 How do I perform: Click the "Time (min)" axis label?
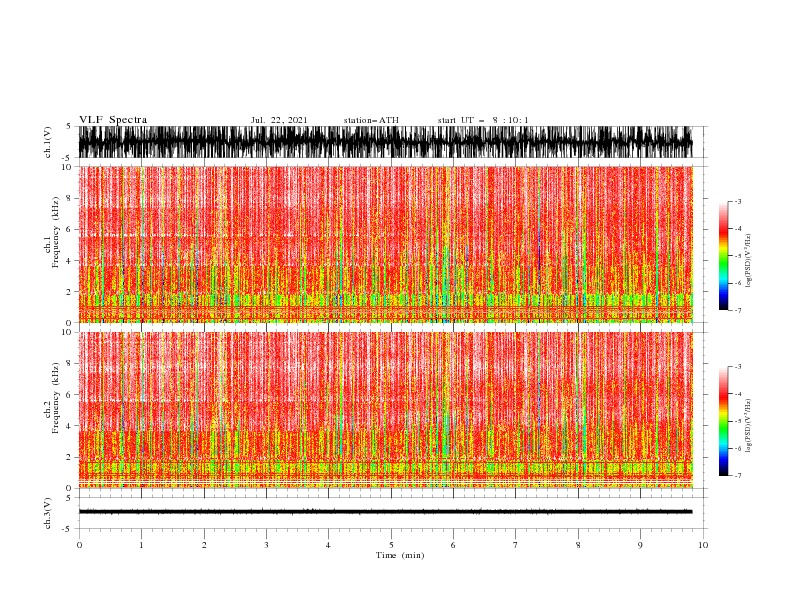pos(400,555)
